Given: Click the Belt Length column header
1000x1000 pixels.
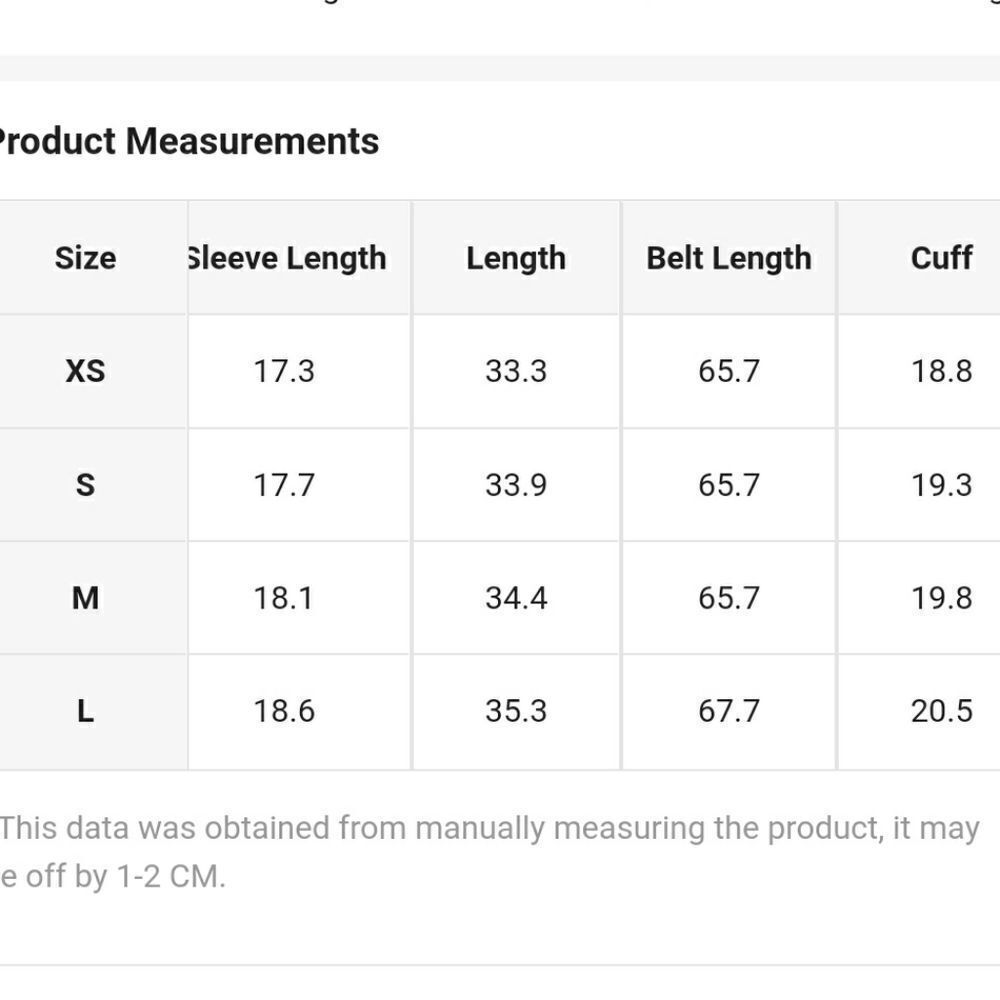Looking at the screenshot, I should [729, 259].
